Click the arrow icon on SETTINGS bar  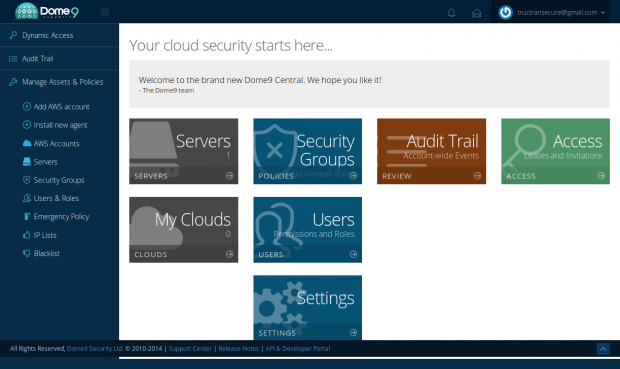353,333
